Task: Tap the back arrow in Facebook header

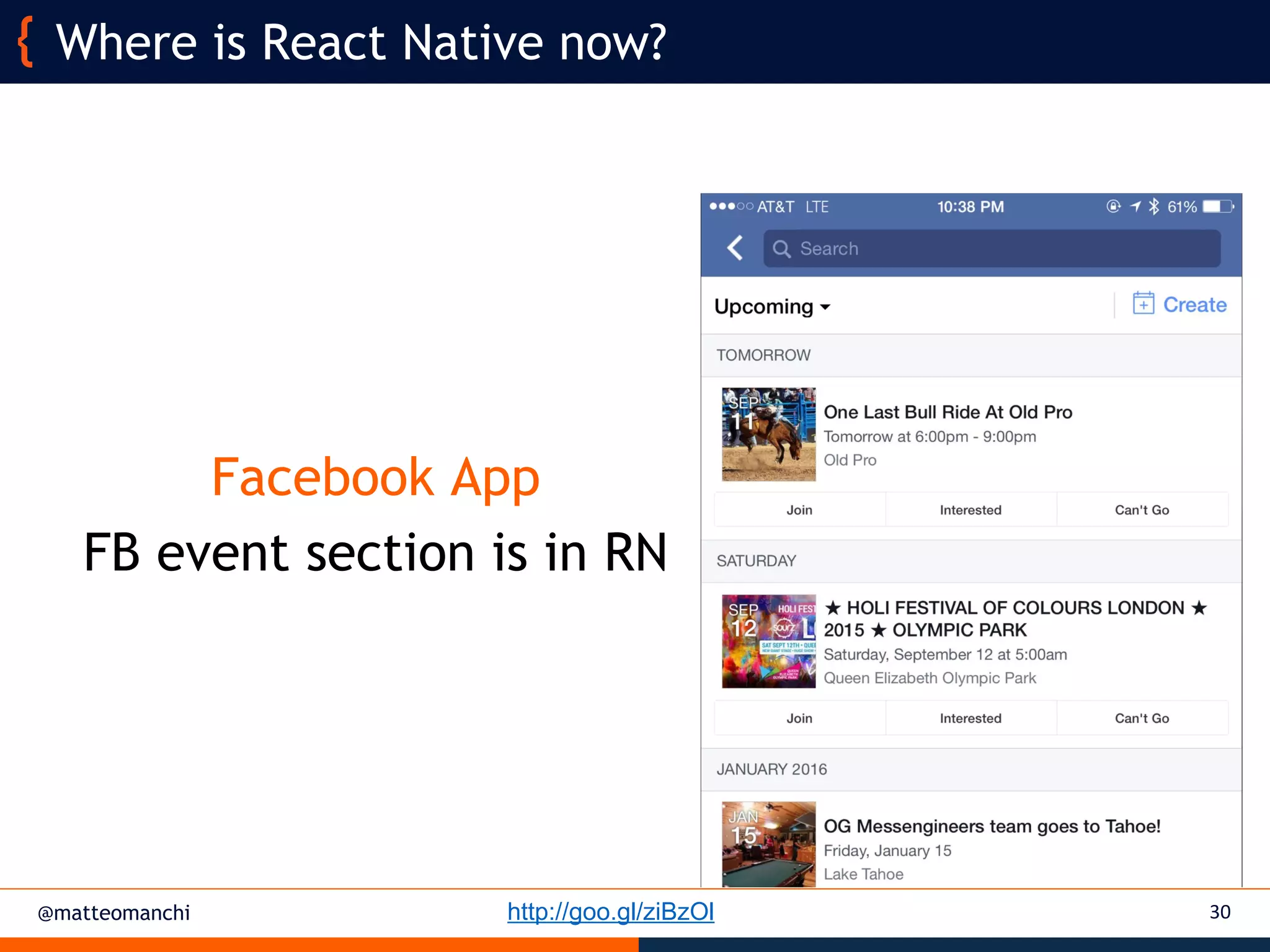Action: pos(735,248)
